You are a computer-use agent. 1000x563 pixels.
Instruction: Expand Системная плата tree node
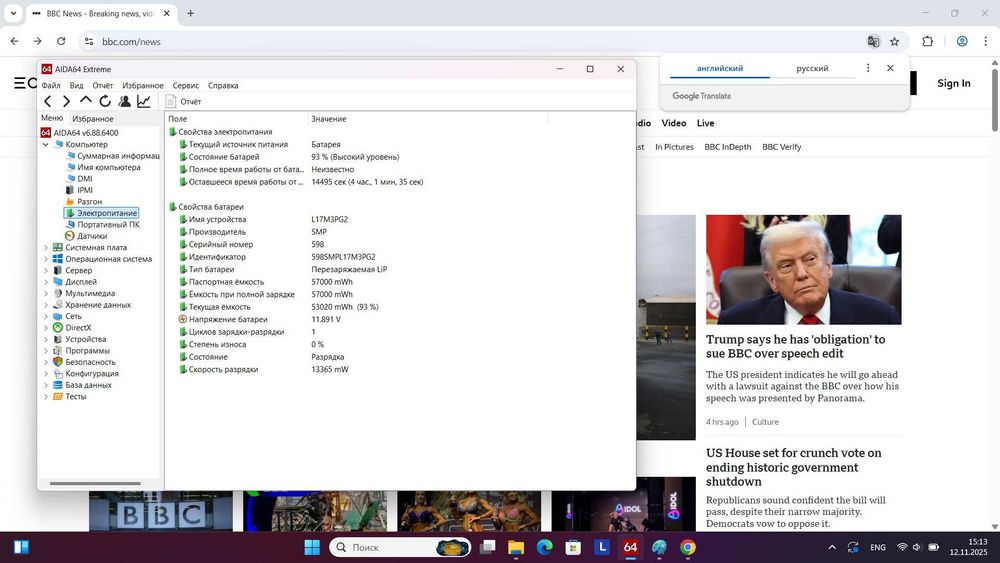pos(46,247)
